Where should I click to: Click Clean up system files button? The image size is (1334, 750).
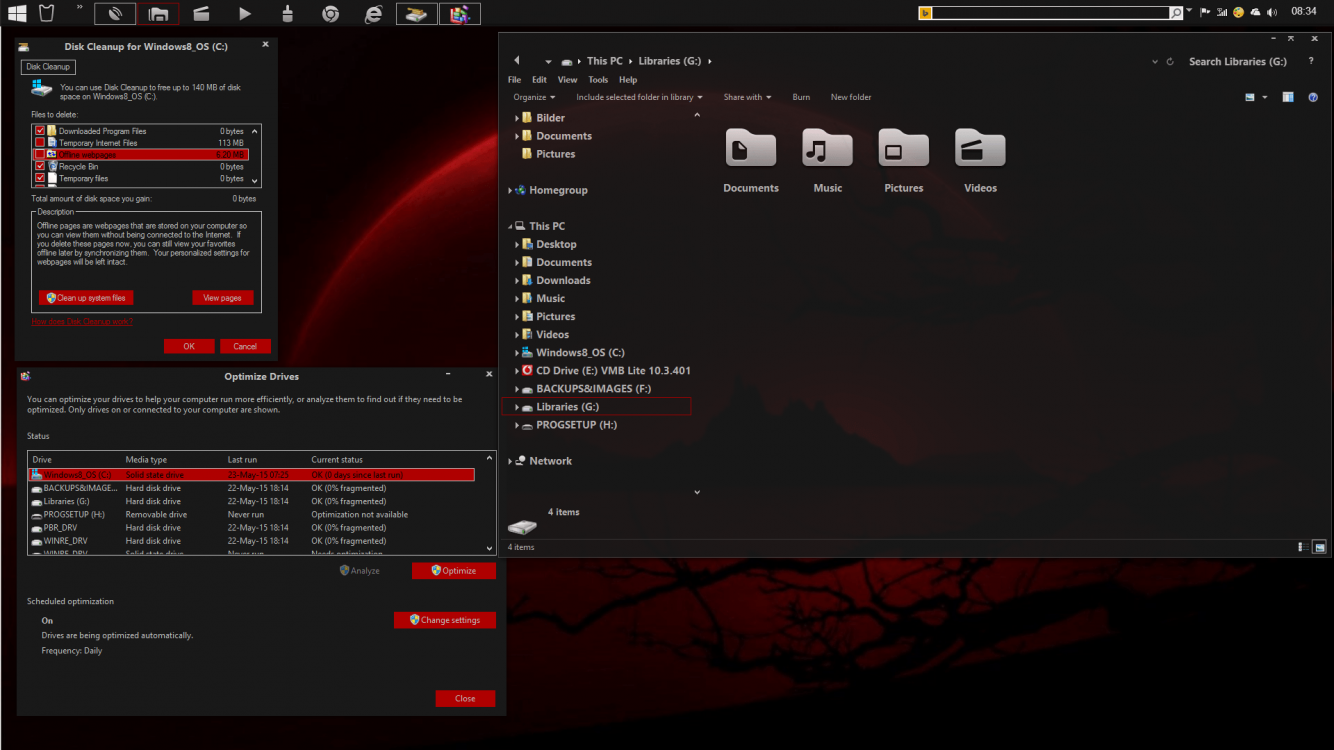point(86,298)
